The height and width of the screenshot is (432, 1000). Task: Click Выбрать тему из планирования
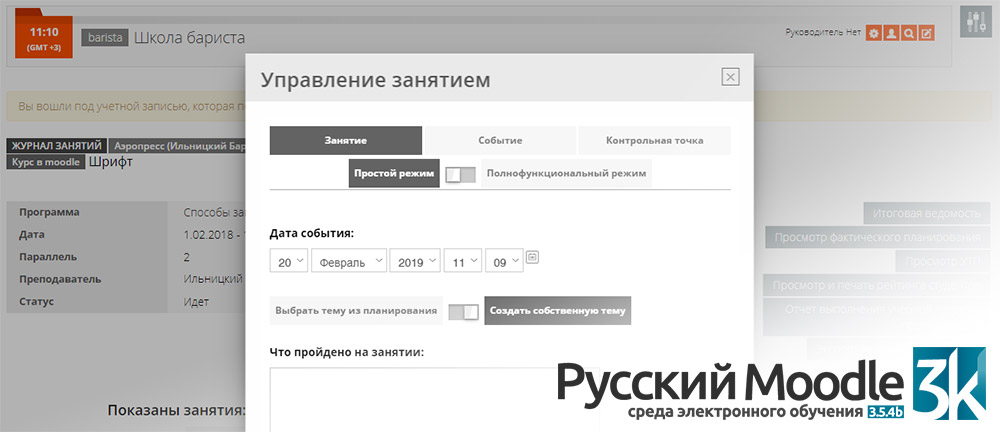[356, 311]
